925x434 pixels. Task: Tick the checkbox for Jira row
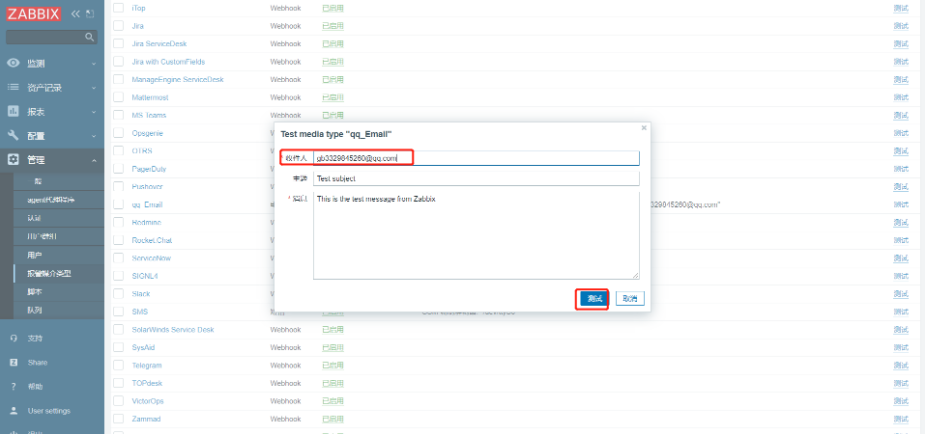pos(119,26)
